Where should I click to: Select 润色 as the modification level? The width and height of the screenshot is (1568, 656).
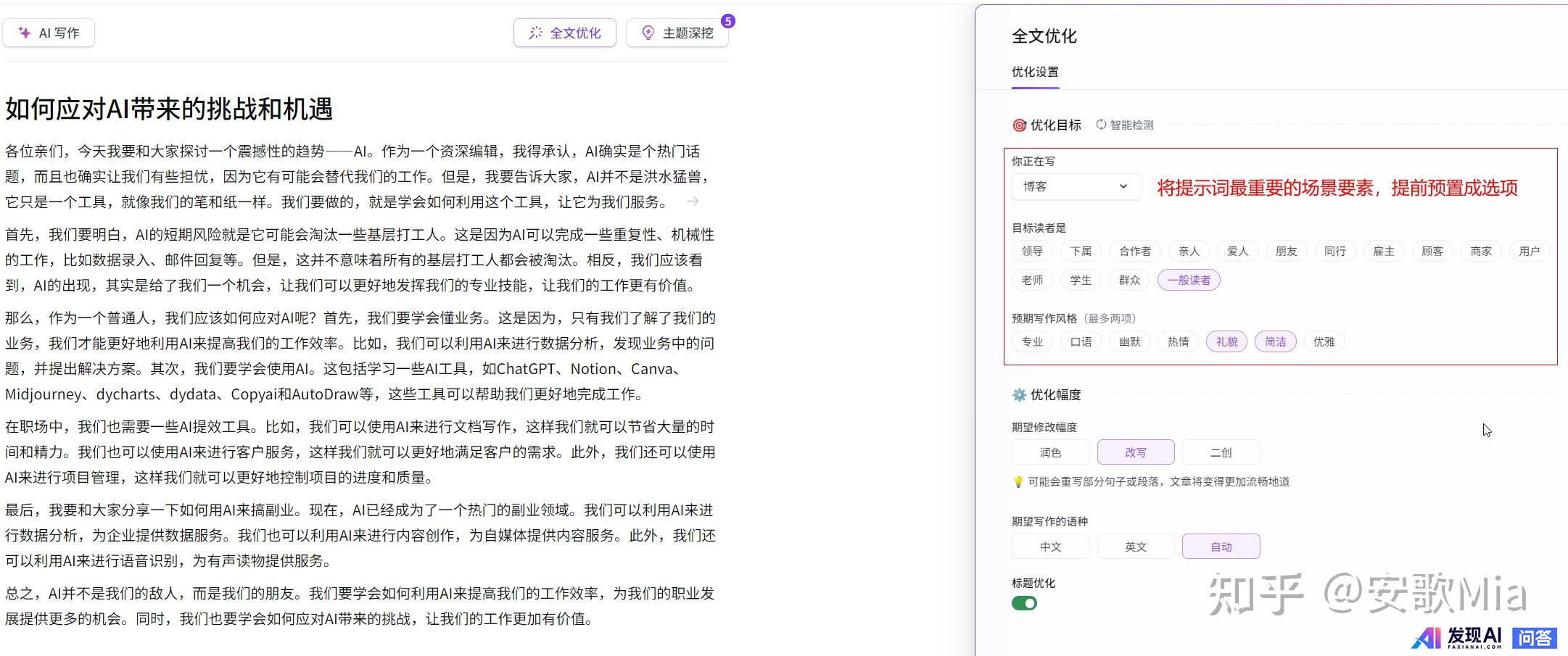(1050, 452)
